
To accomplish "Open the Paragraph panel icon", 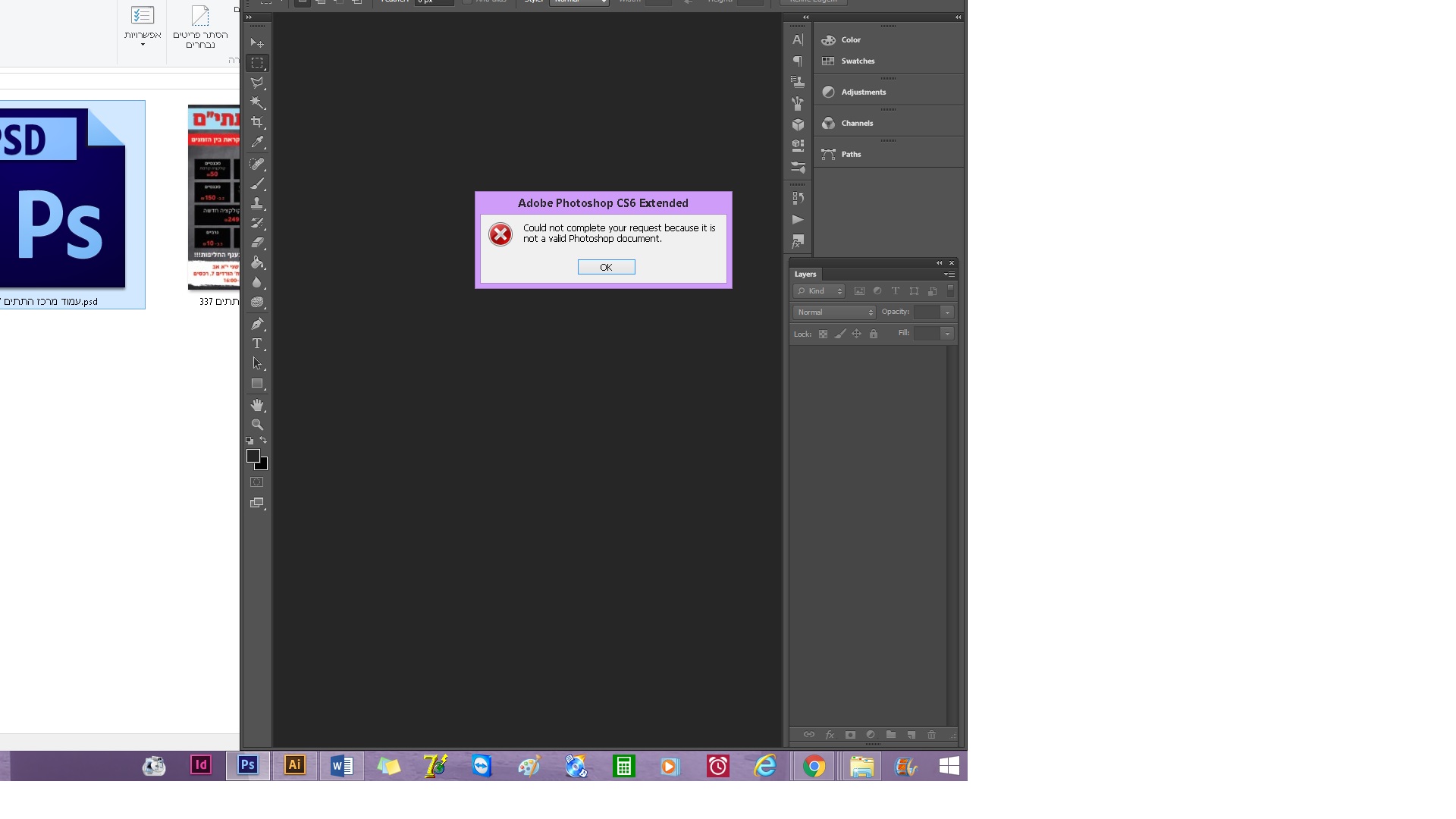I will (798, 61).
